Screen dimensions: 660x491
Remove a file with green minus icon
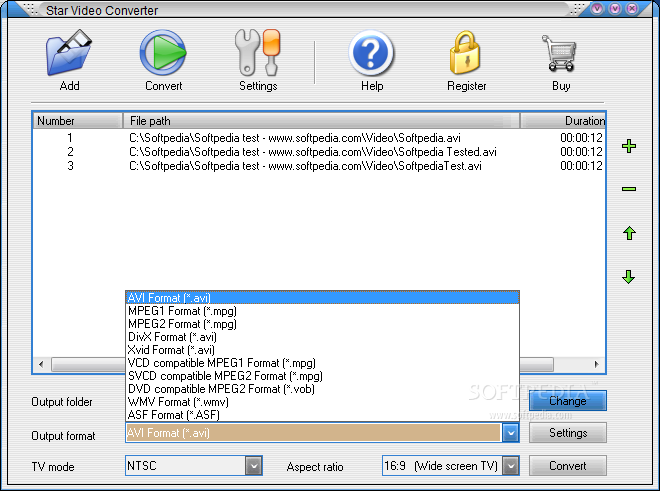[629, 189]
